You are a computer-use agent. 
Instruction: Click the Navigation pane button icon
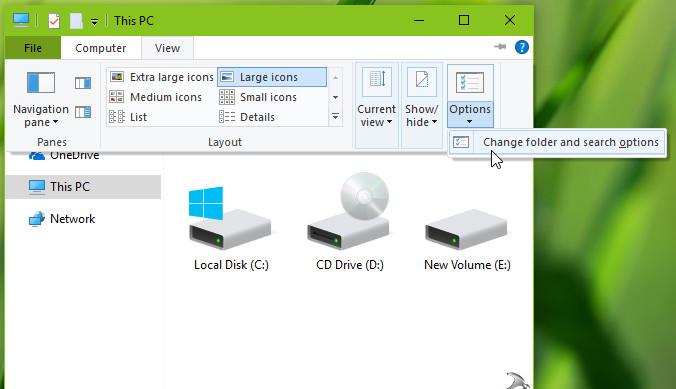[41, 83]
